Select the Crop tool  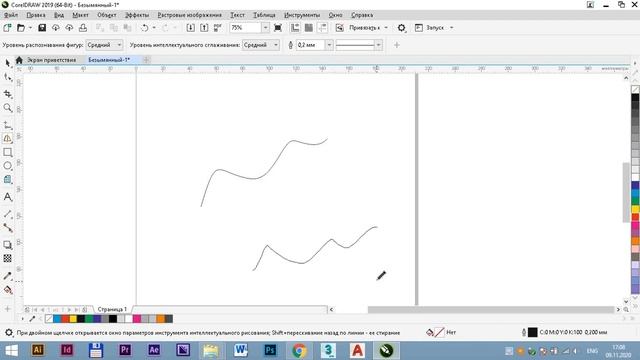(7, 94)
